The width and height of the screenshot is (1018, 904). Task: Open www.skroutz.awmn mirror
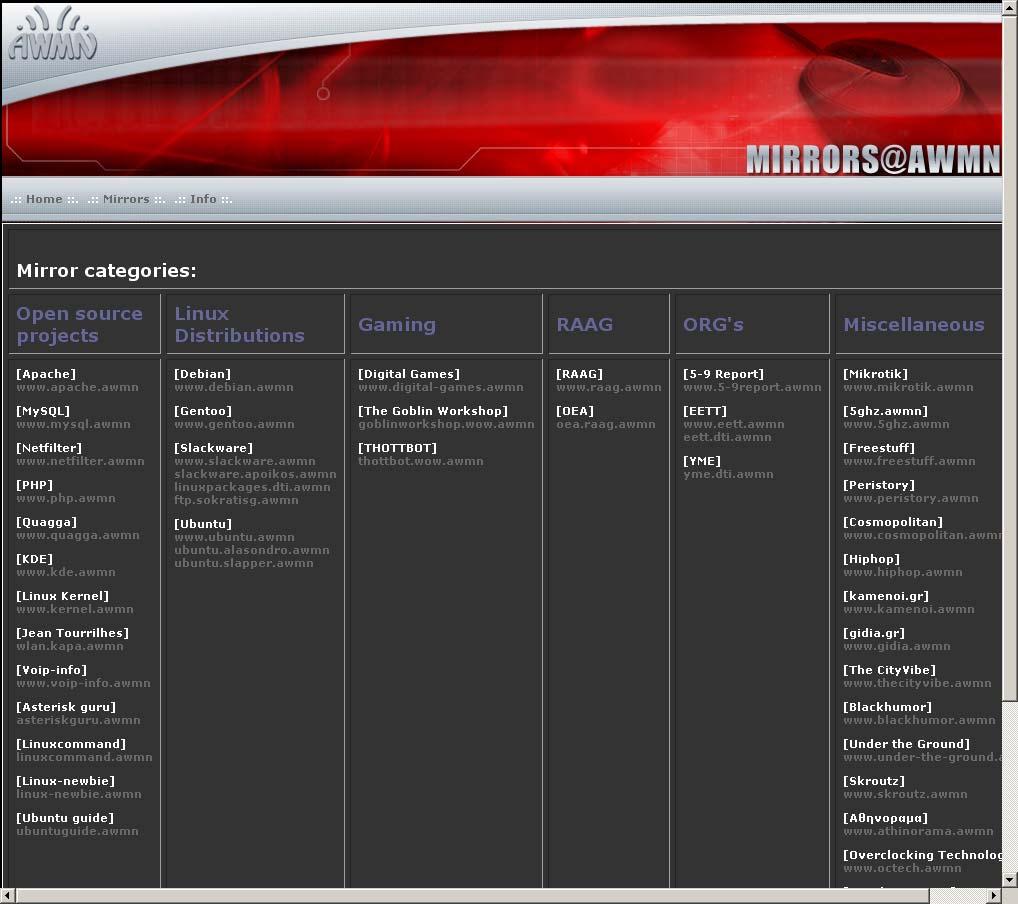905,794
